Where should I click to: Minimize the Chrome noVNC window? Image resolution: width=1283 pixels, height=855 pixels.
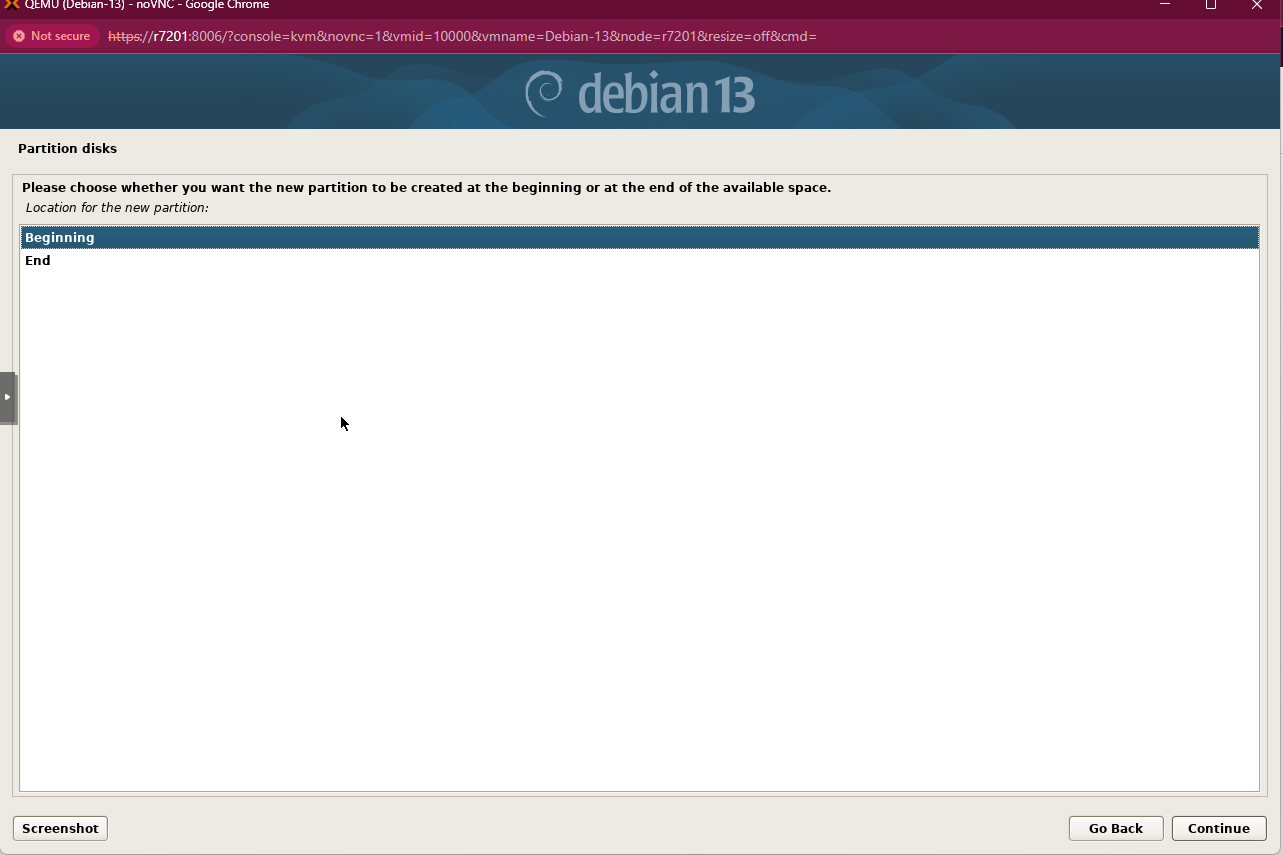coord(1164,5)
